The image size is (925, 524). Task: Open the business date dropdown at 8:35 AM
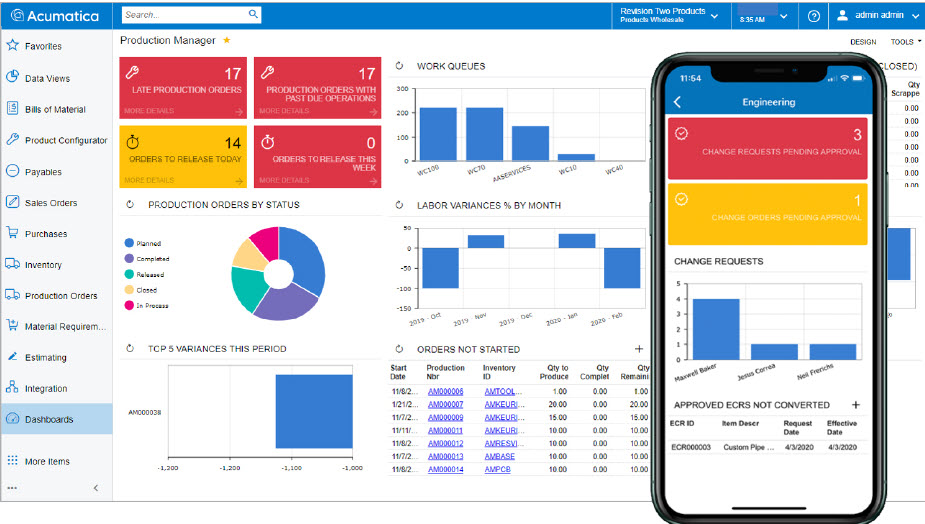click(763, 16)
